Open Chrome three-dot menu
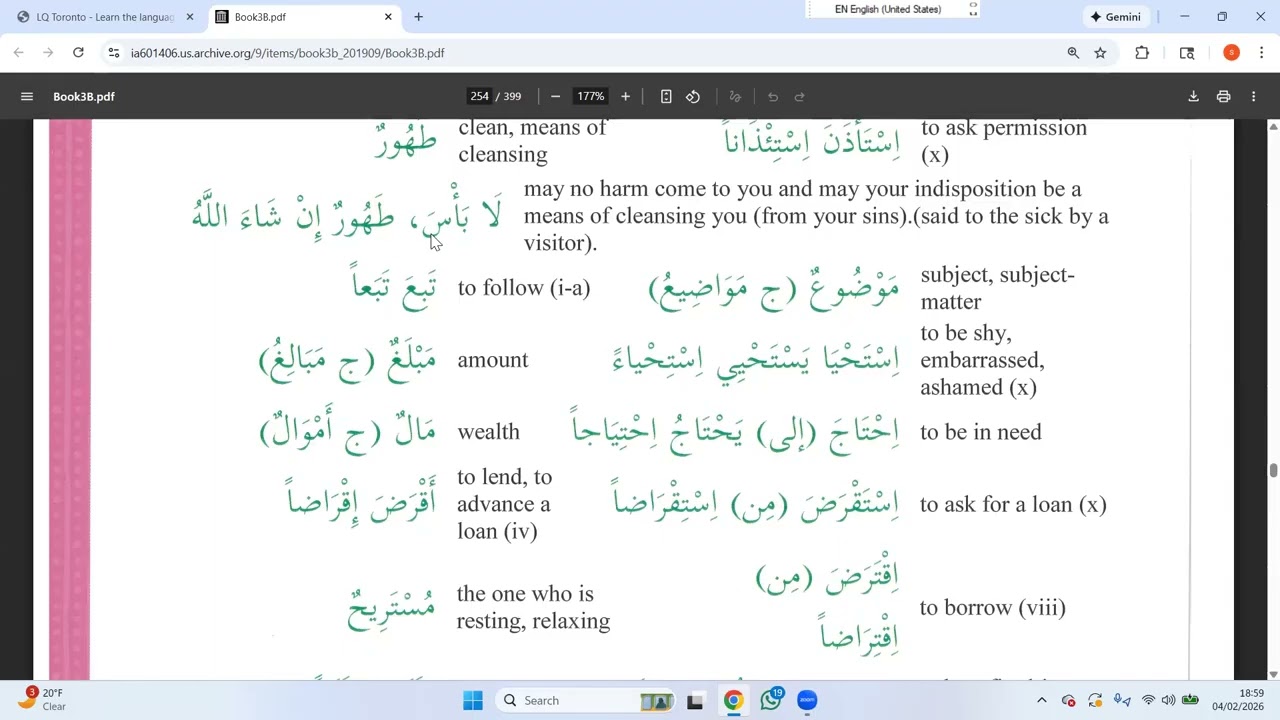 point(1261,52)
